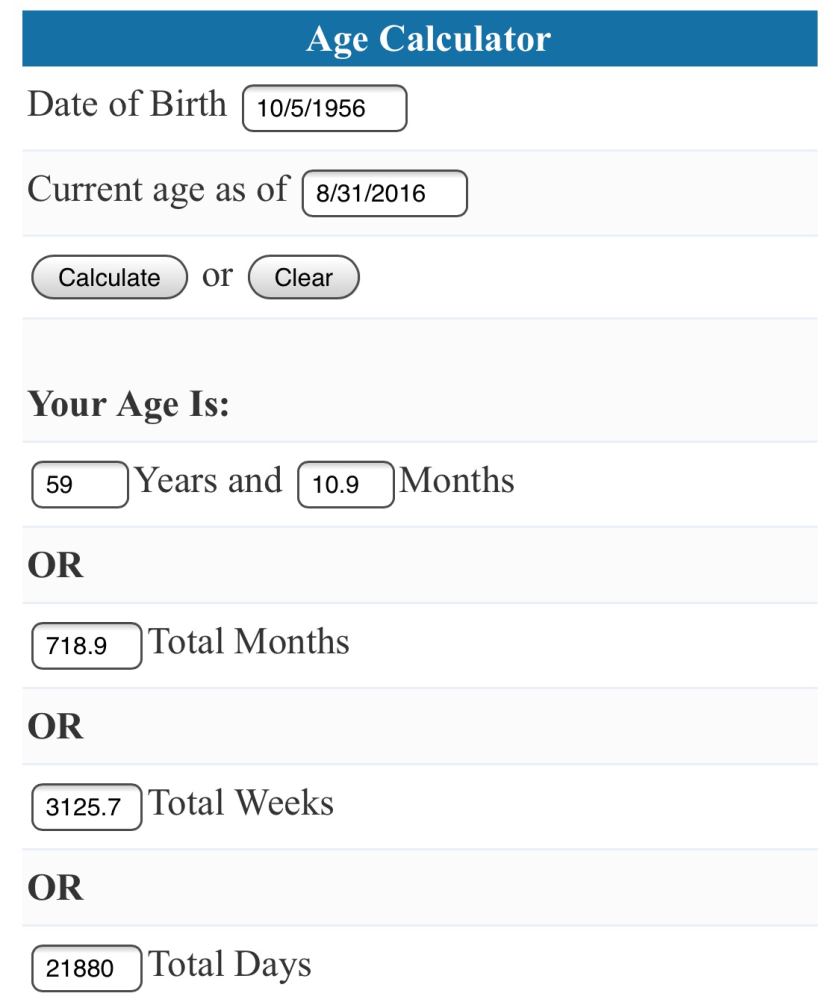The width and height of the screenshot is (840, 1008).
Task: Click the 'Total Months' label text
Action: [x=249, y=642]
